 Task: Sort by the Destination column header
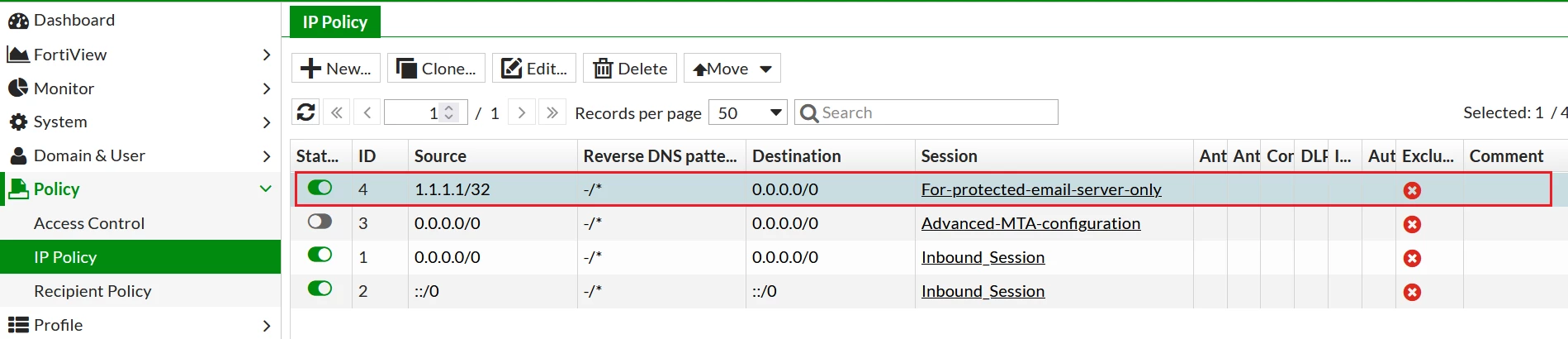(x=831, y=156)
